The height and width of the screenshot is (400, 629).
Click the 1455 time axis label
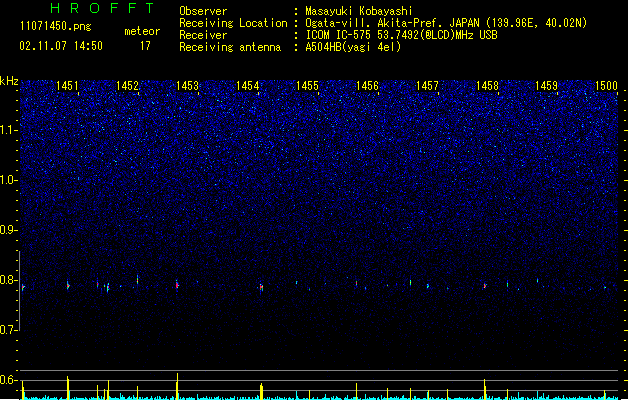[x=307, y=86]
